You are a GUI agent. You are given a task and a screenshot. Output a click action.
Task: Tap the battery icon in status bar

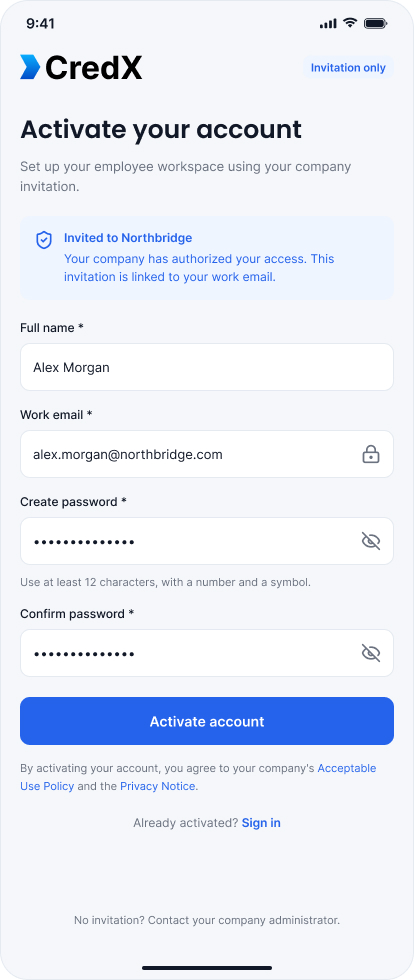(x=376, y=24)
